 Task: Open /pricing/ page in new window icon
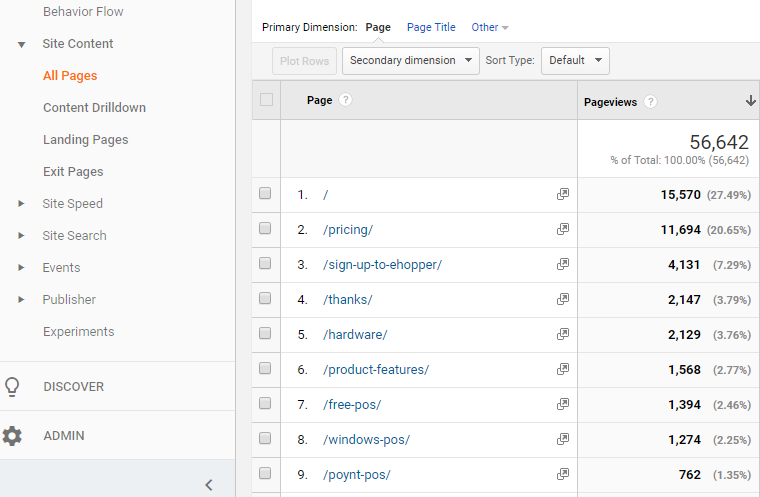(563, 229)
